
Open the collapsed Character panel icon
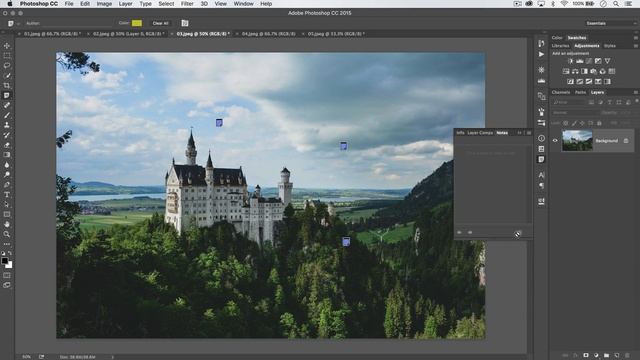541,175
